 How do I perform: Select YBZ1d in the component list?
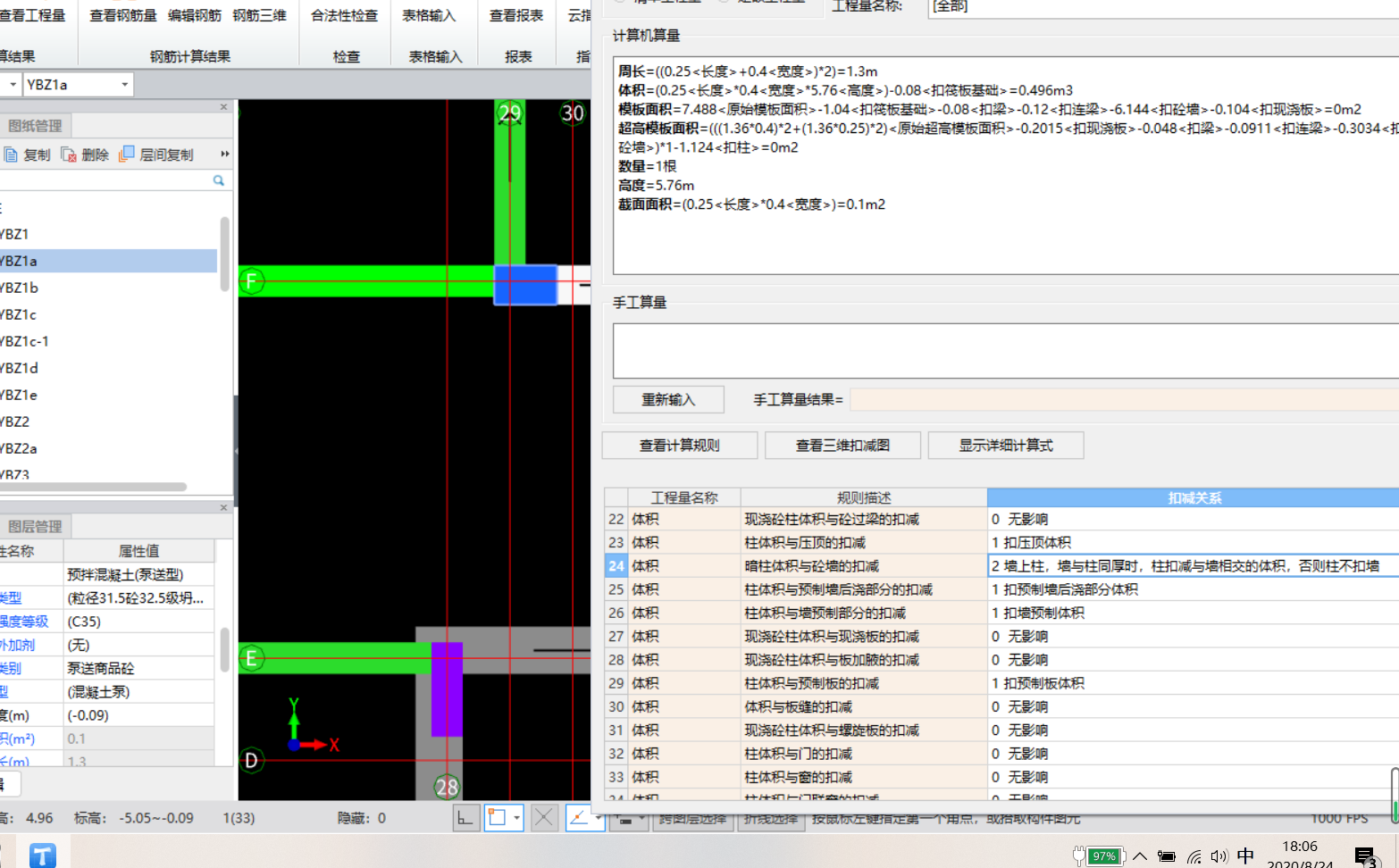(108, 368)
